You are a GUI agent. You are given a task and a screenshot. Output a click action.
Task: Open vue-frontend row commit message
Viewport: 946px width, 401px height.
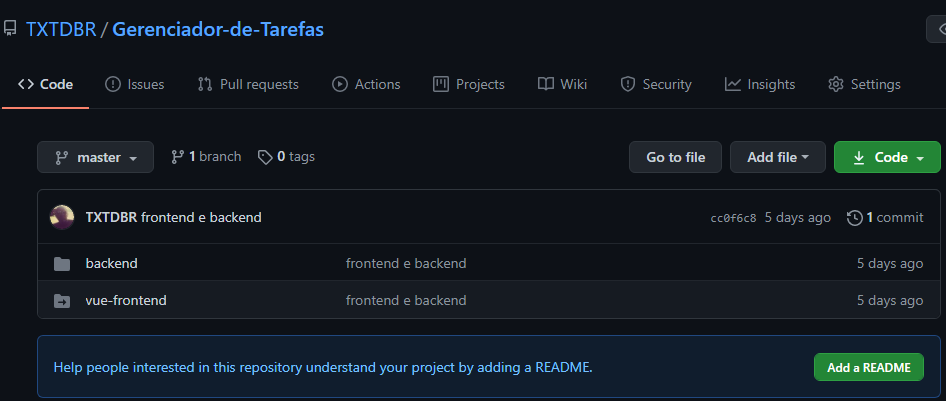tap(406, 300)
